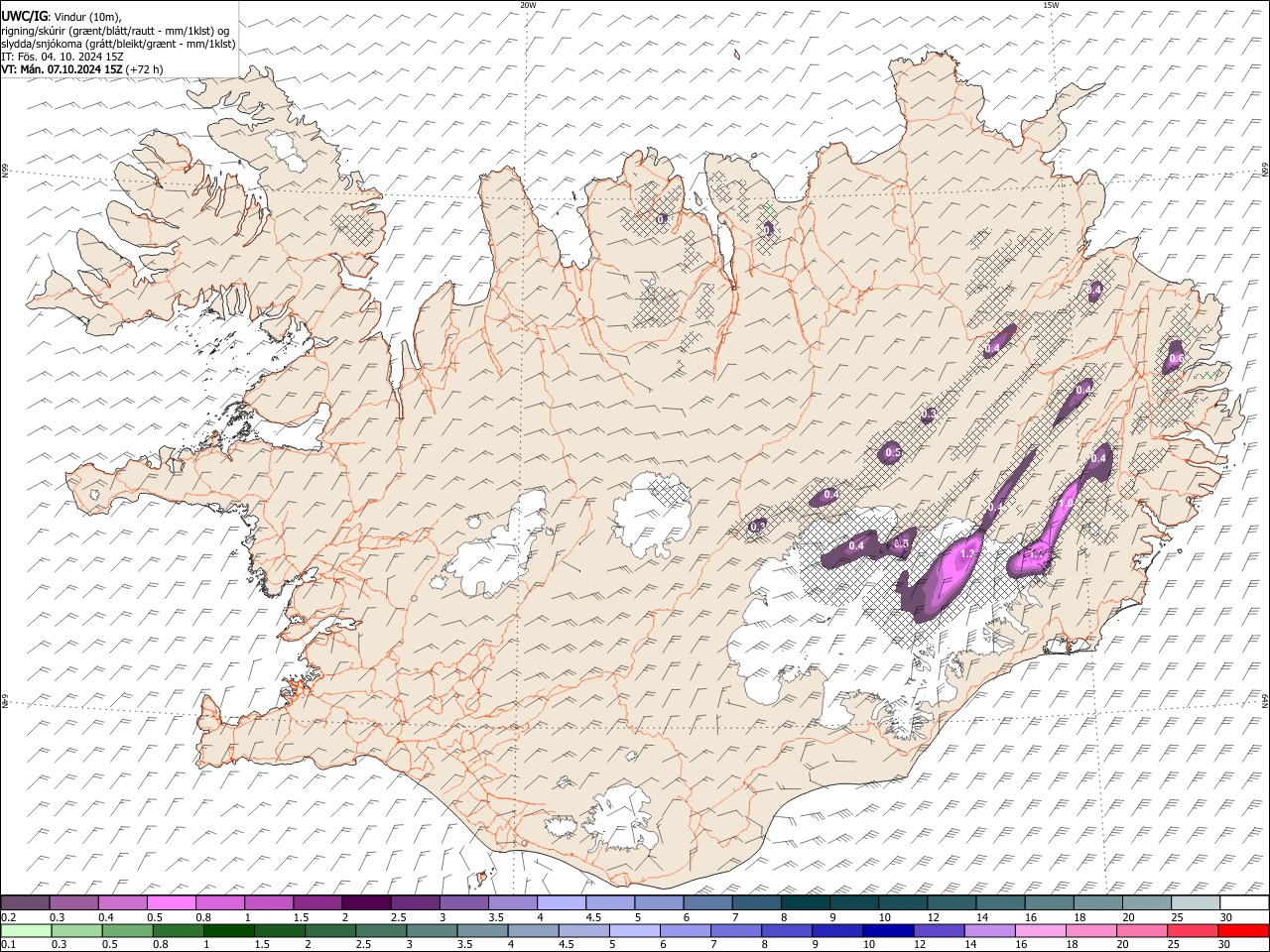
Task: Click the bottom-row swatch between 20 and 25
Action: (1140, 930)
